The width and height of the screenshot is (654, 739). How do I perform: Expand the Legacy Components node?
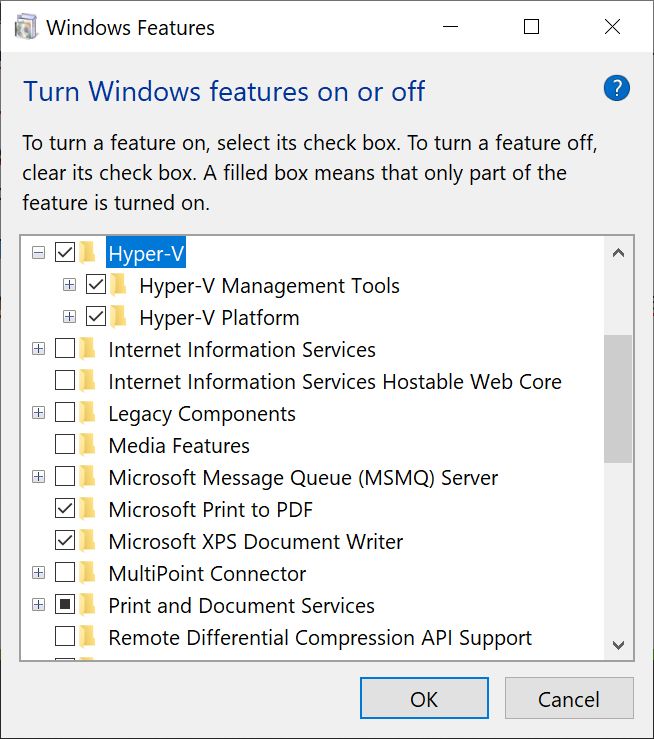[x=38, y=413]
